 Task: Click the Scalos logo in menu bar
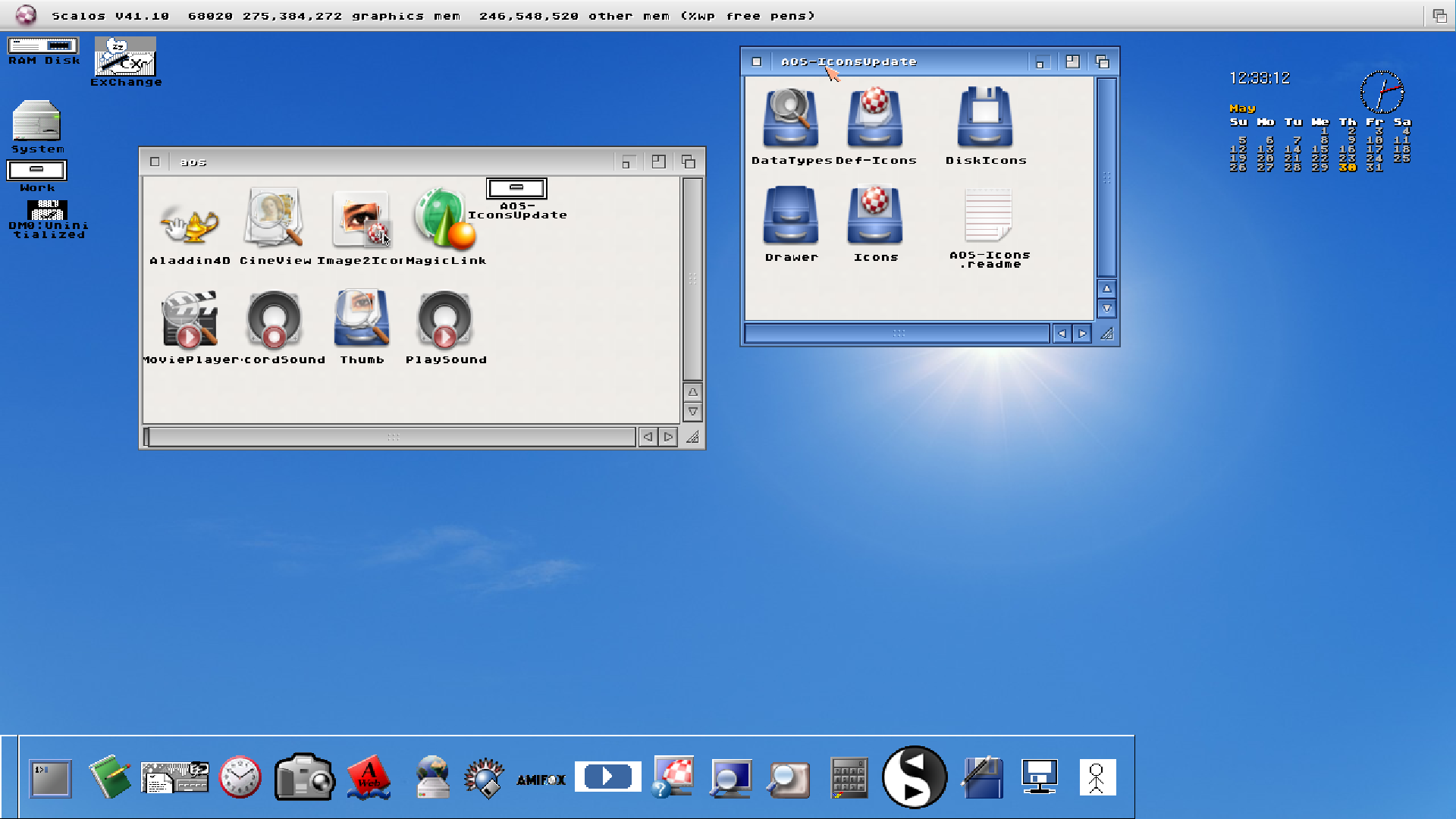tap(26, 14)
